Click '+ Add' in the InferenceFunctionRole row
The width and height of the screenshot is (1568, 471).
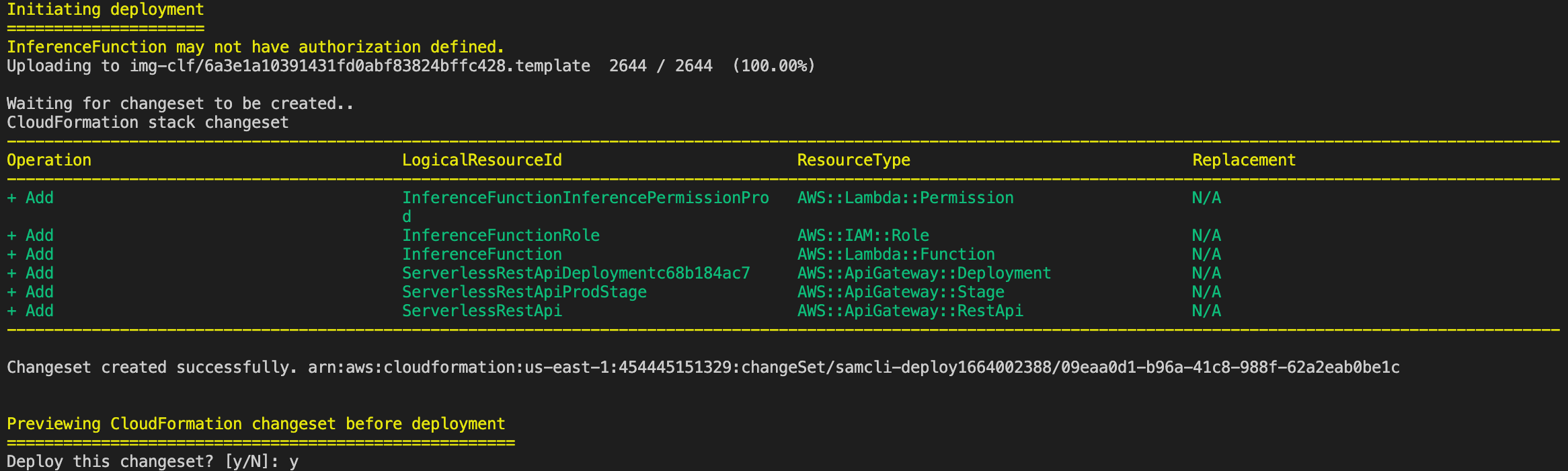[30, 235]
